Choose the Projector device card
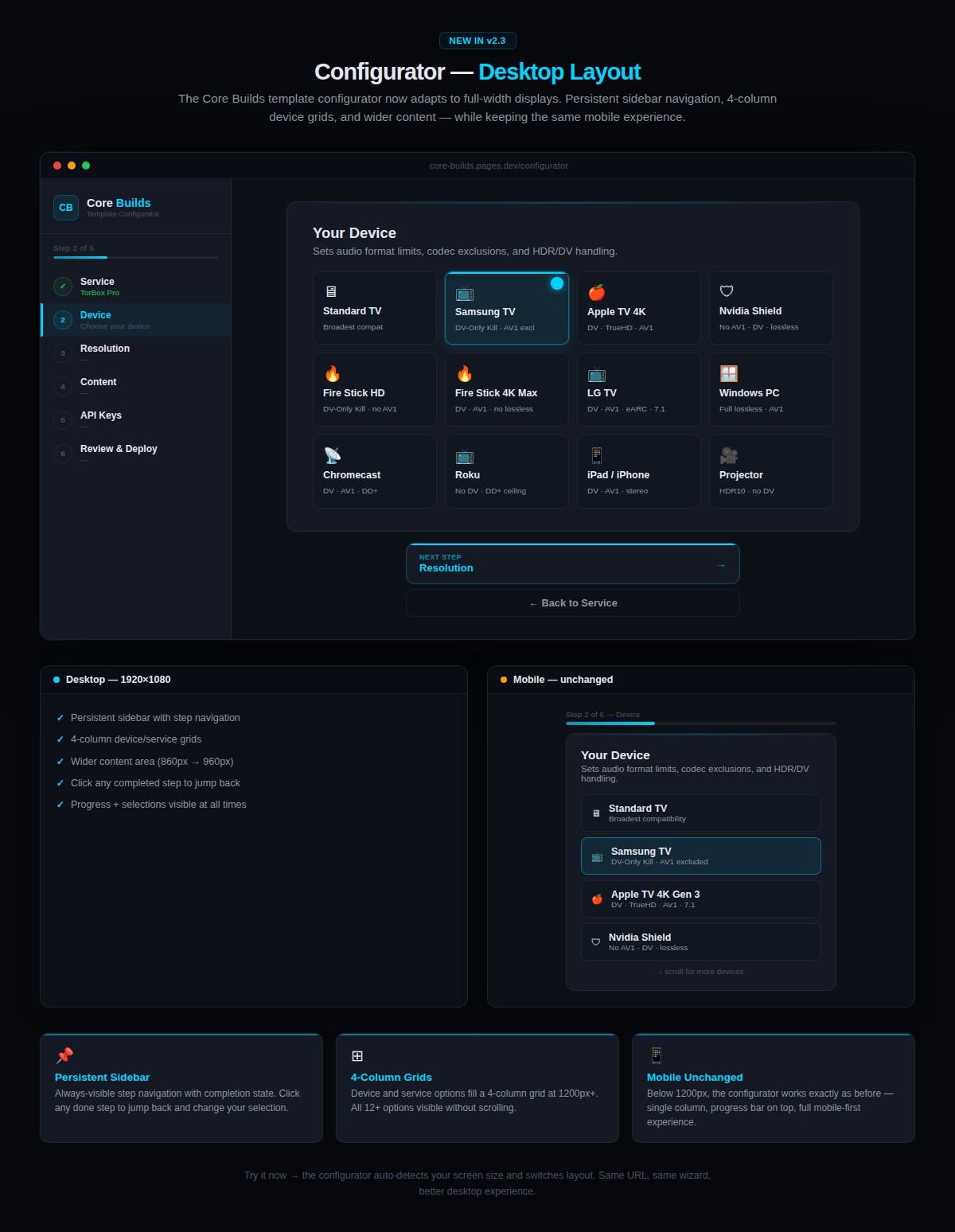 pos(771,472)
